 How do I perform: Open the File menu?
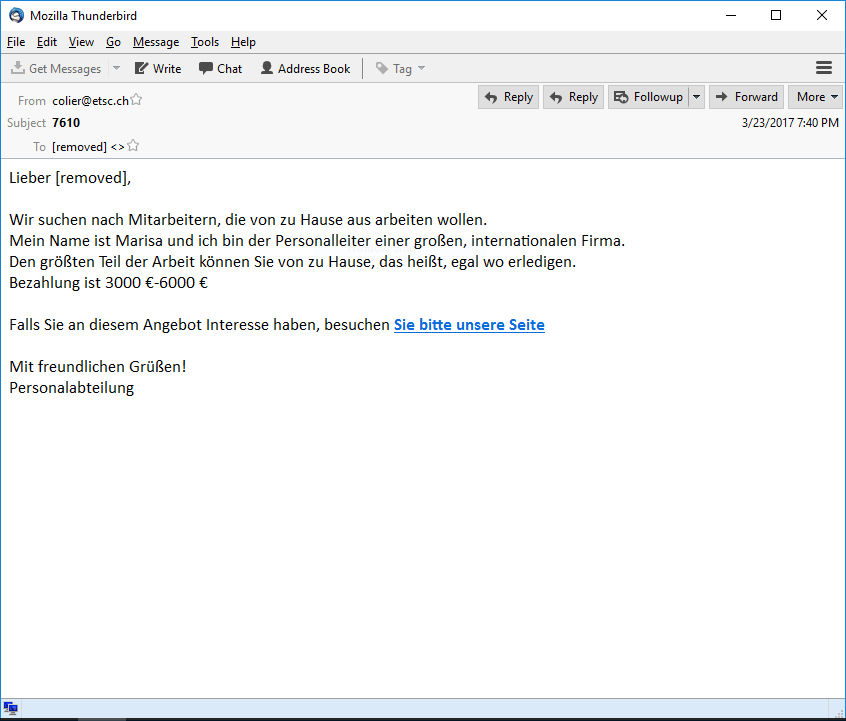15,42
